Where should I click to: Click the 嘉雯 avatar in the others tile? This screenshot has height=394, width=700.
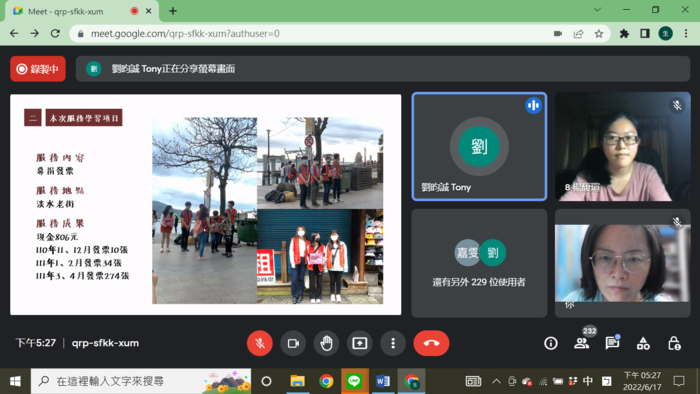click(467, 253)
